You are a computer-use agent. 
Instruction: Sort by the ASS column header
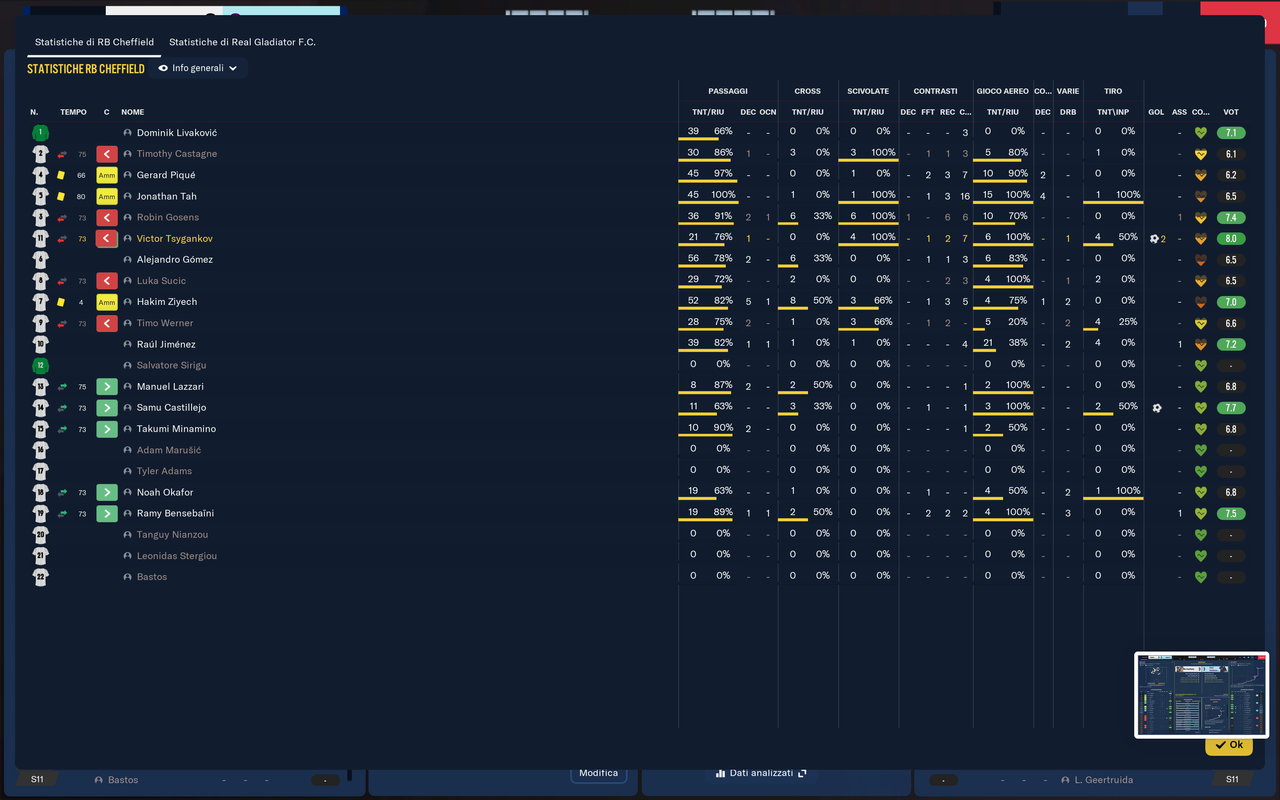1180,112
